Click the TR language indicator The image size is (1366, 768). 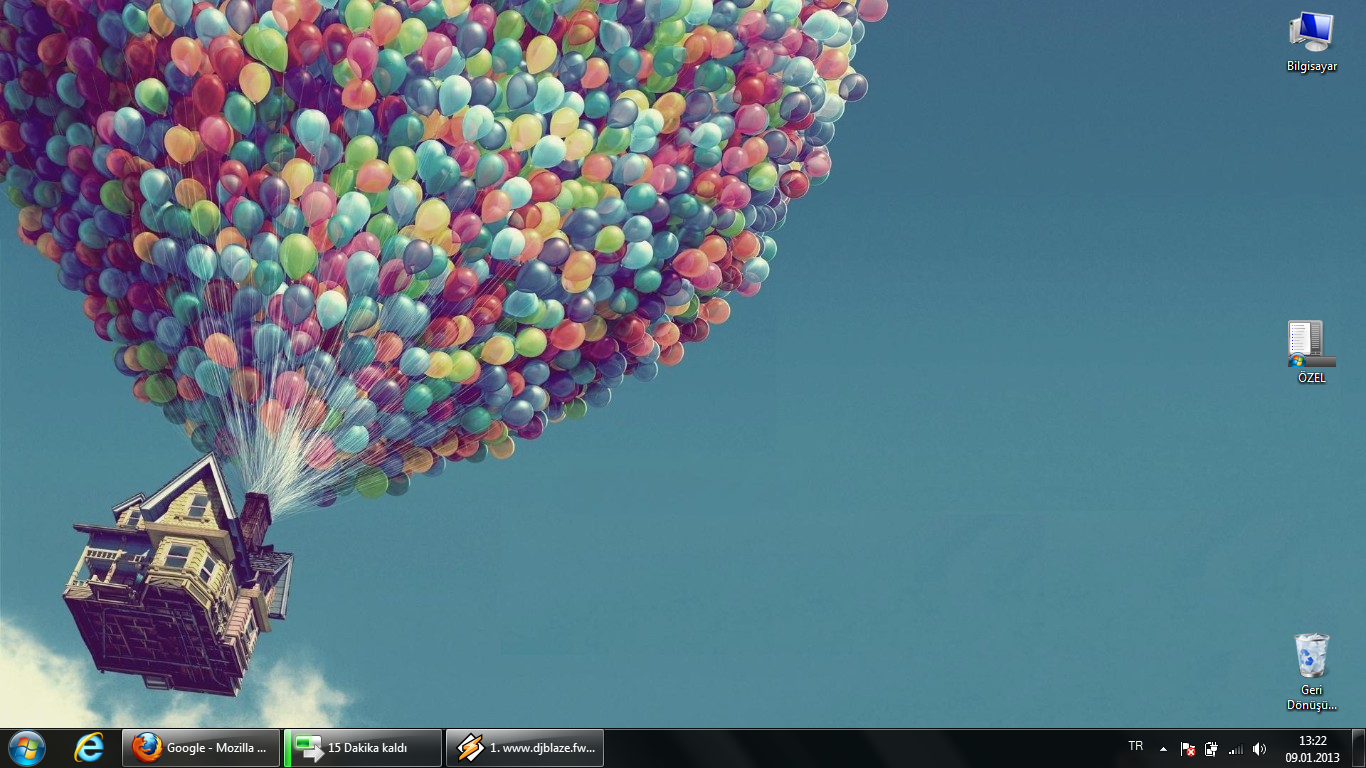point(1136,746)
